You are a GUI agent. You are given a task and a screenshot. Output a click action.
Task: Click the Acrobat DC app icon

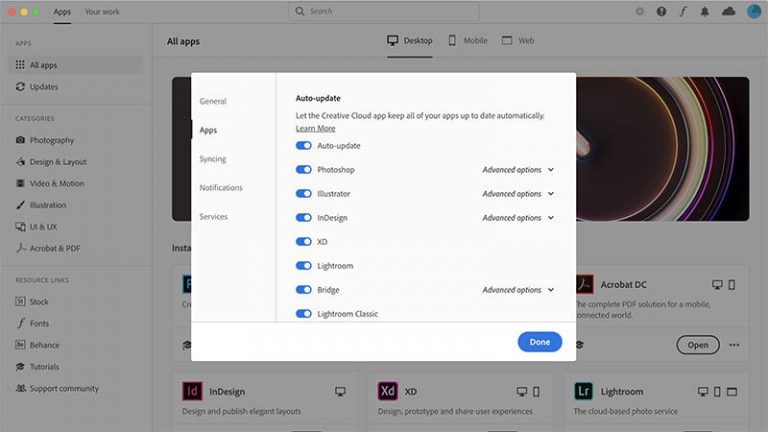(584, 284)
